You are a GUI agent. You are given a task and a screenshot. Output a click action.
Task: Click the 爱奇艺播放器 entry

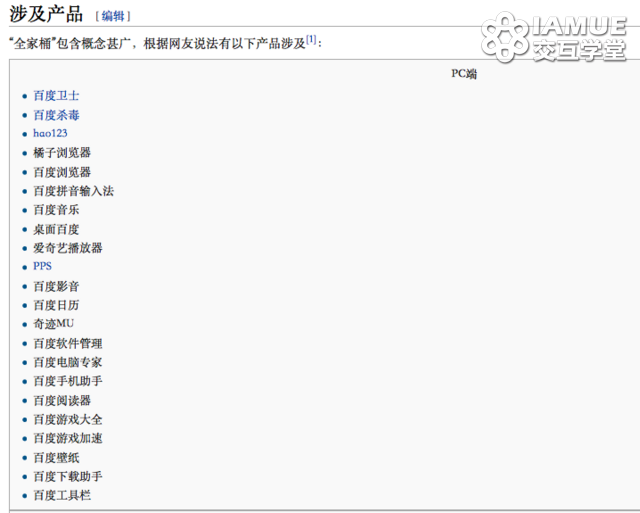[68, 248]
